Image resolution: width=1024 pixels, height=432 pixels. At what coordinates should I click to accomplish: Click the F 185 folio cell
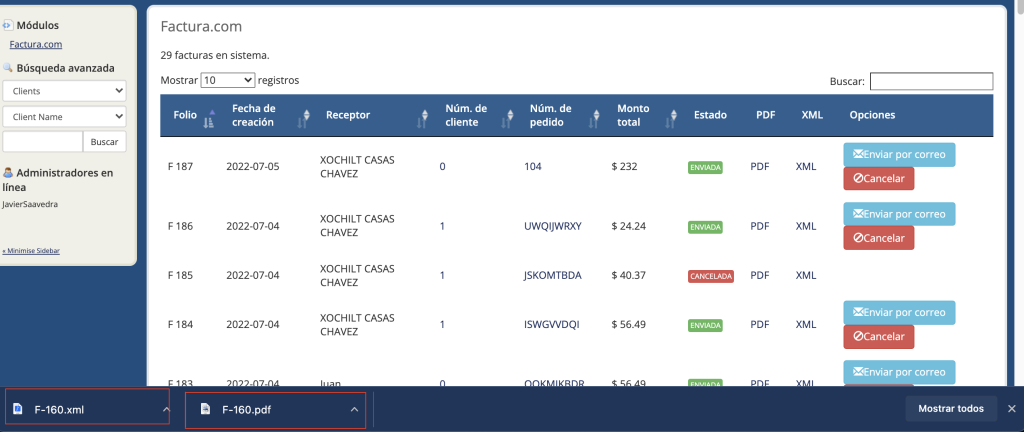tap(180, 275)
